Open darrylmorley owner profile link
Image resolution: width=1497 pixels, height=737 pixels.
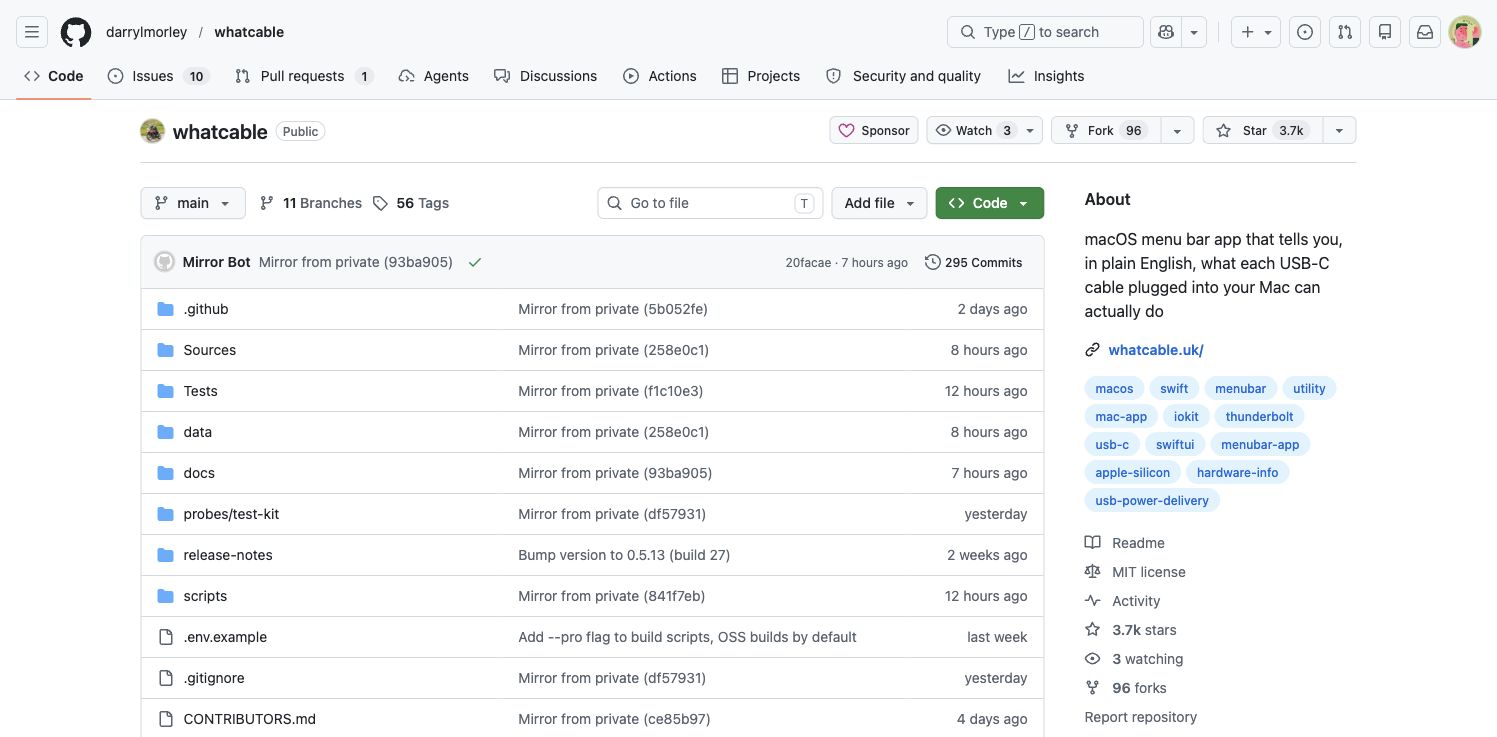pos(146,32)
